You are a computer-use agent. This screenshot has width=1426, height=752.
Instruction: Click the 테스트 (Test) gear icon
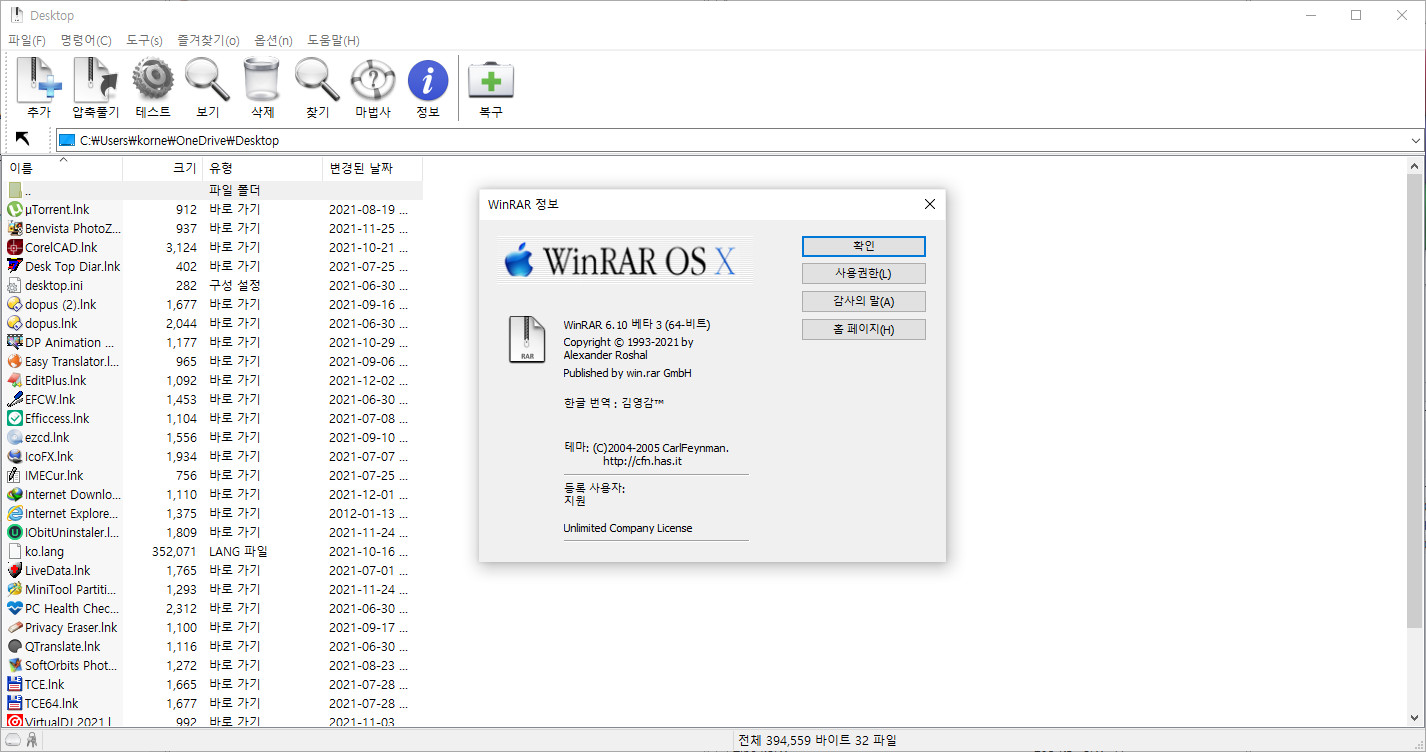(x=153, y=80)
